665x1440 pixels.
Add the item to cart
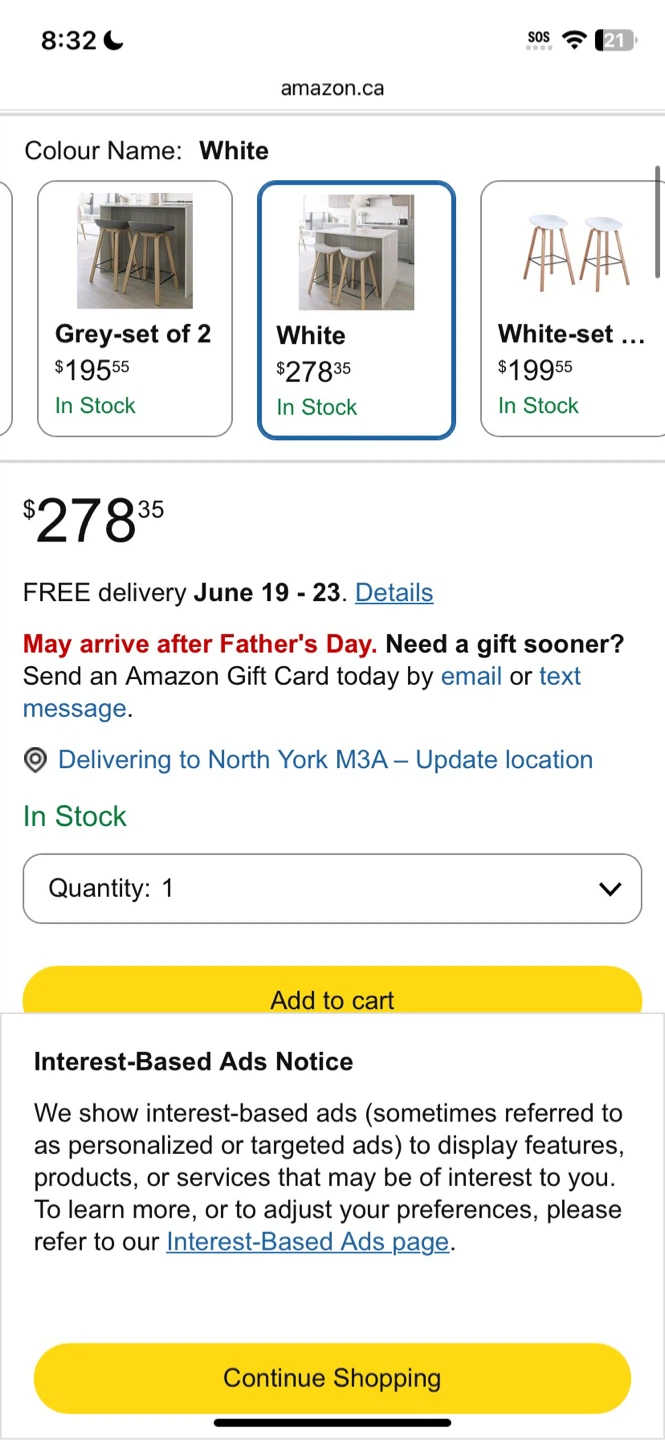coord(332,993)
